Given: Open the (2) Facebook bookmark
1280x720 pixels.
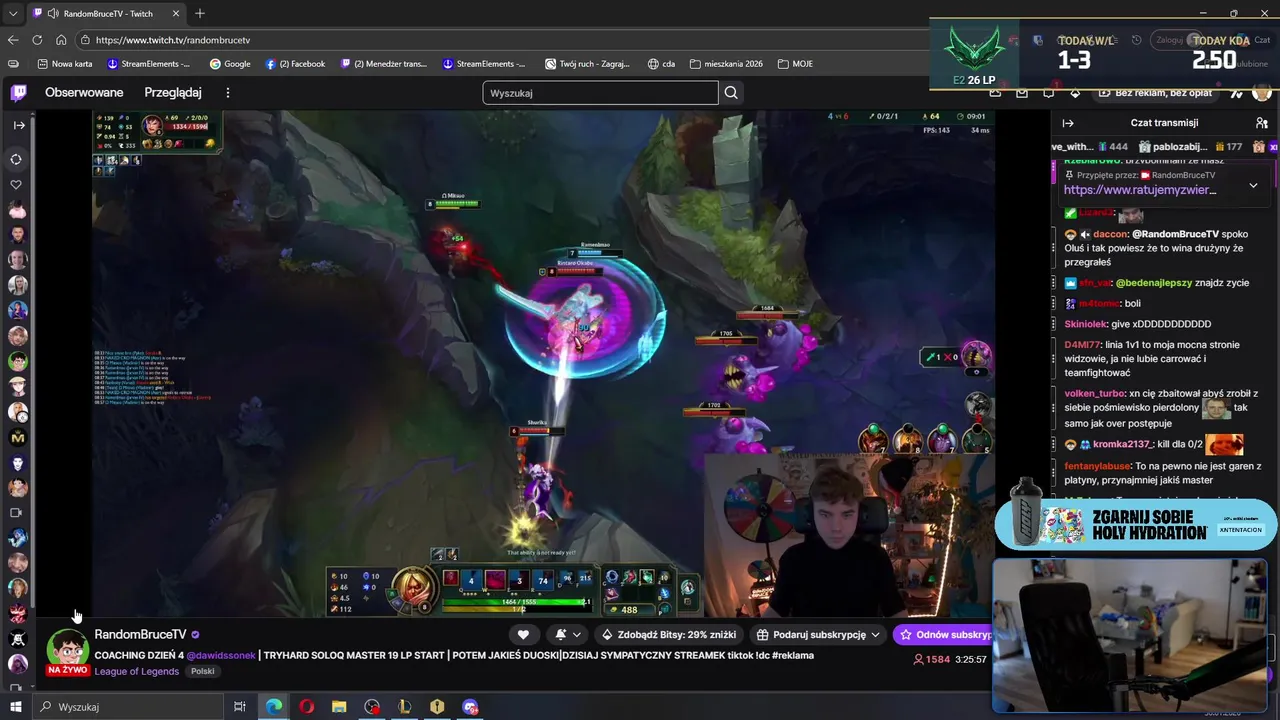Looking at the screenshot, I should (295, 64).
